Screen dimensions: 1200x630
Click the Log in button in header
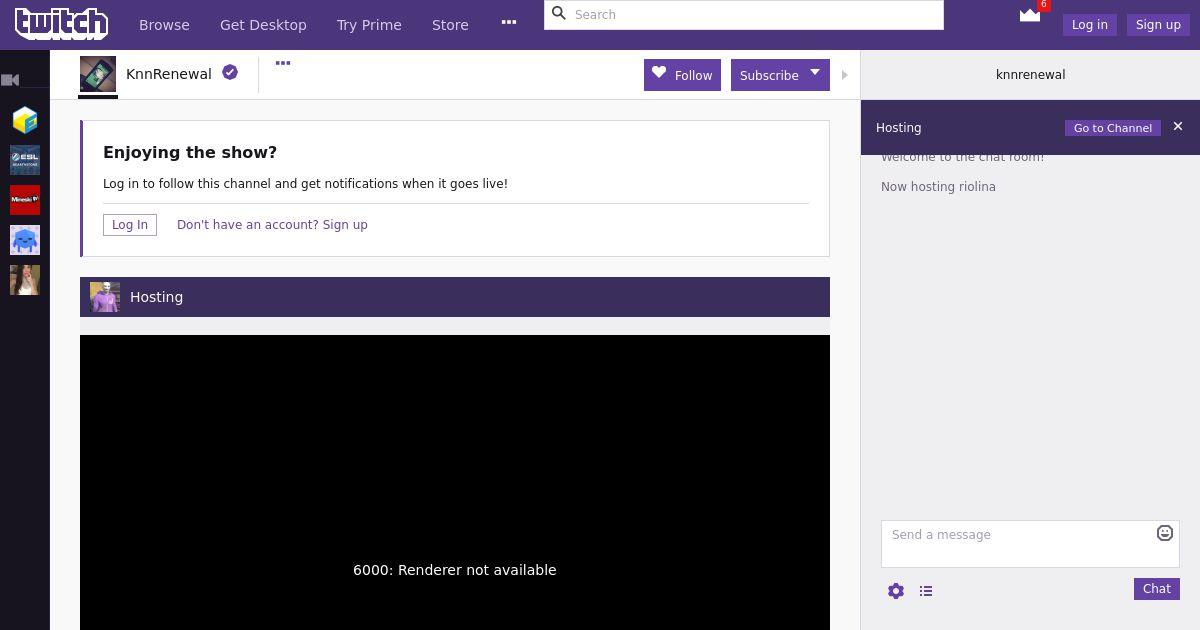1089,25
